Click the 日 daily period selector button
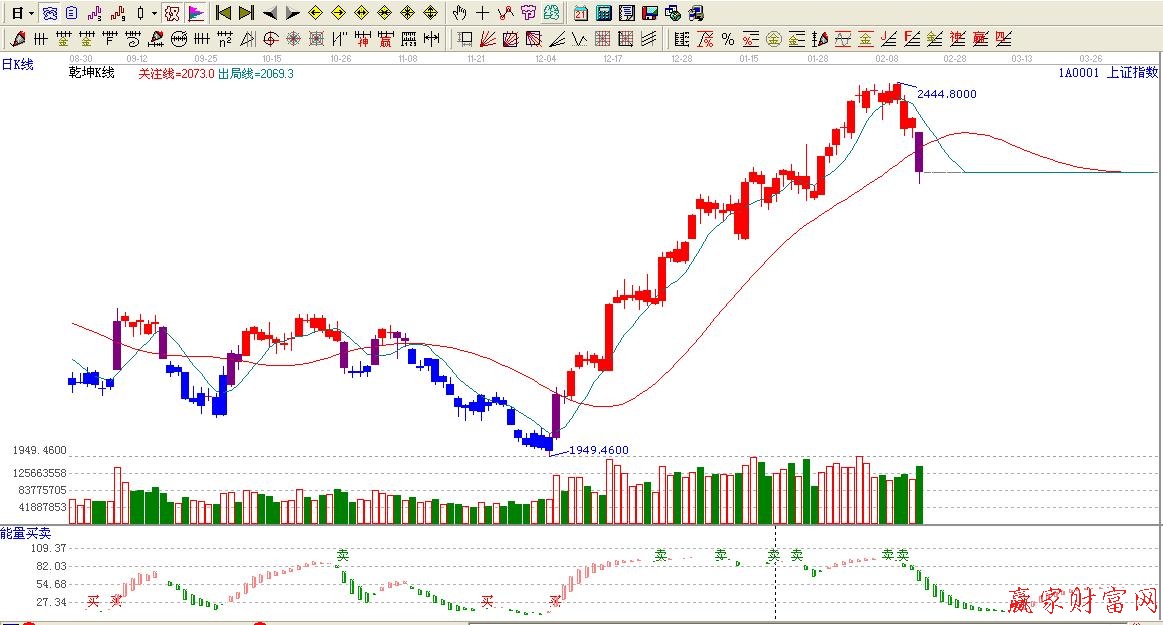 [17, 13]
